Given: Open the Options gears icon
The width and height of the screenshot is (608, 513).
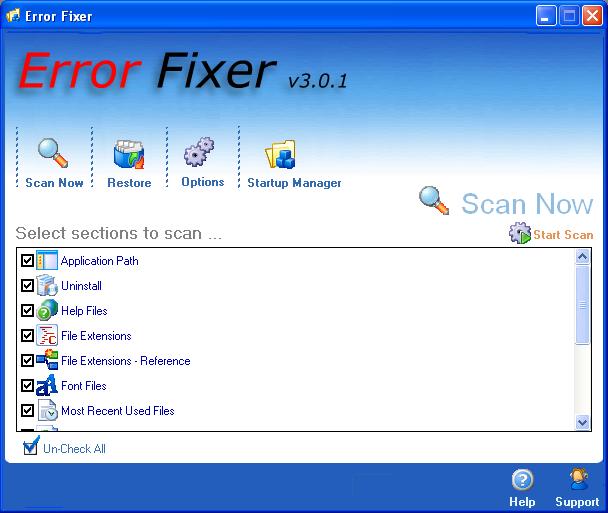Looking at the screenshot, I should [199, 152].
